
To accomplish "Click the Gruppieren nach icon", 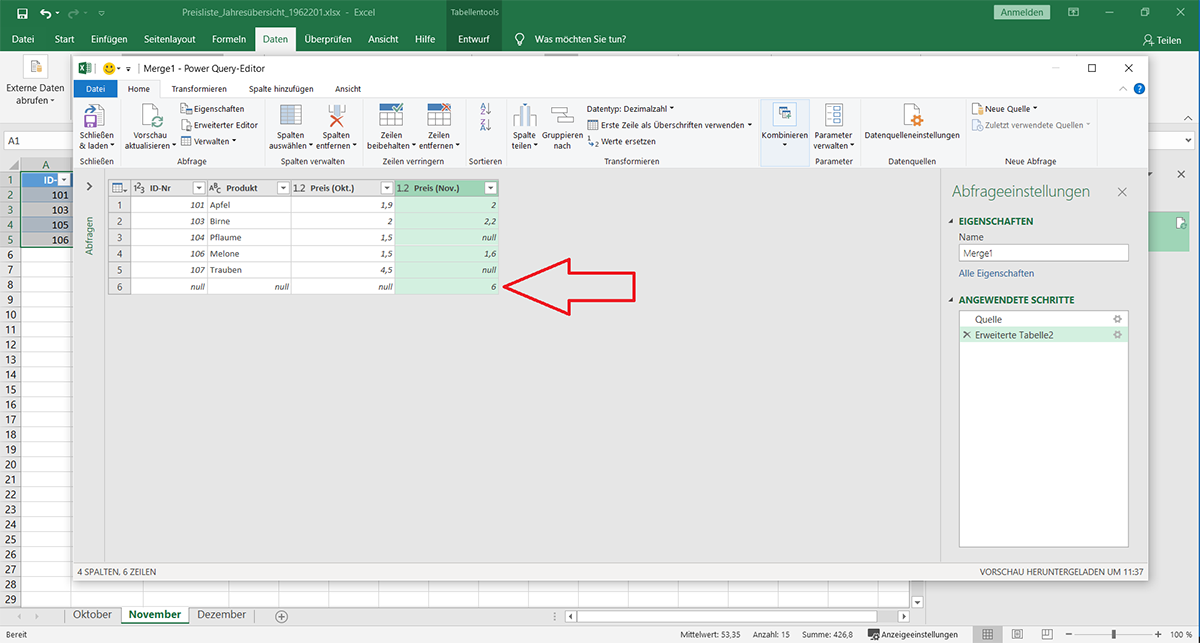I will pos(561,115).
